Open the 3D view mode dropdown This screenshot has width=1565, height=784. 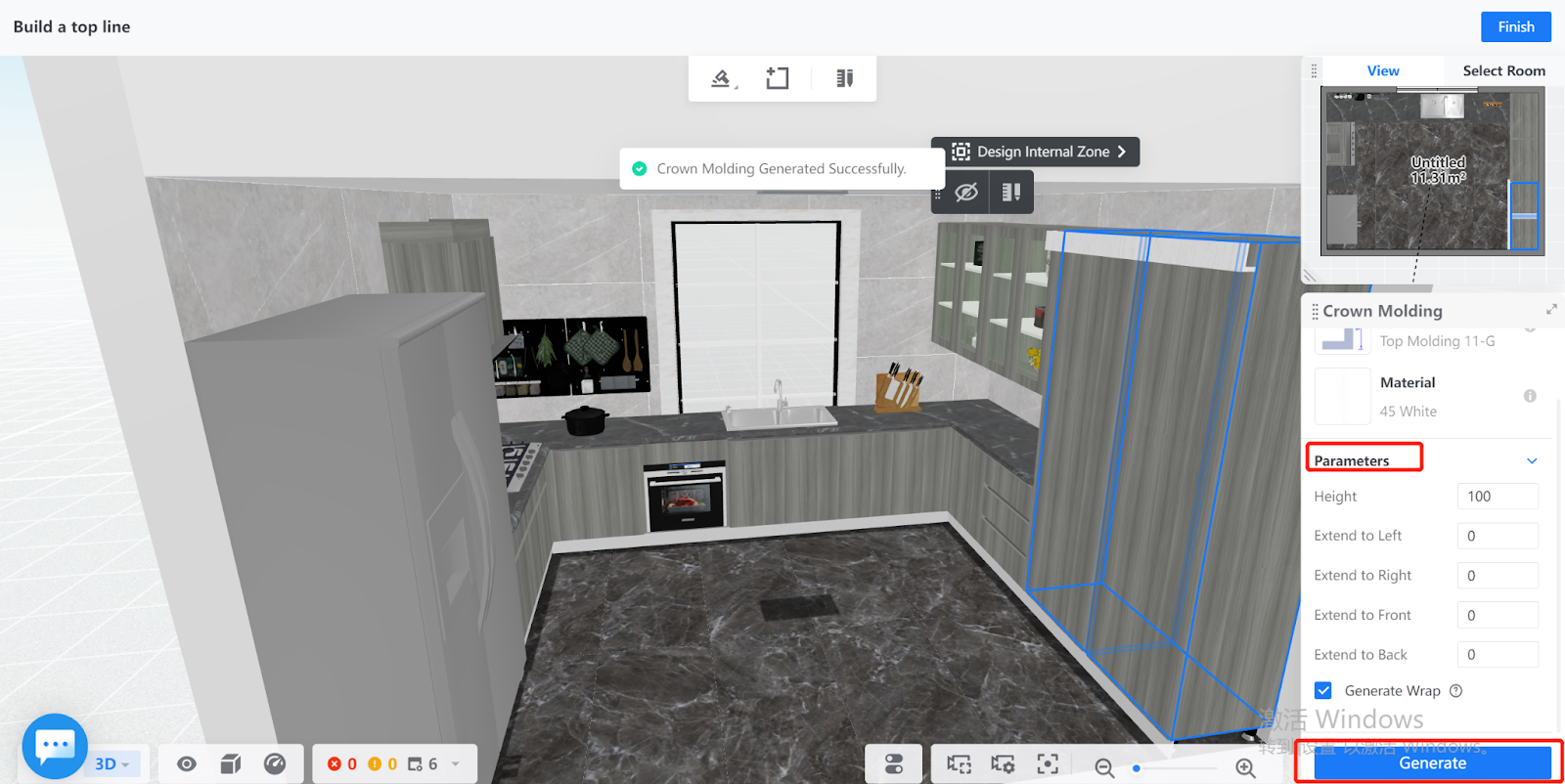112,763
